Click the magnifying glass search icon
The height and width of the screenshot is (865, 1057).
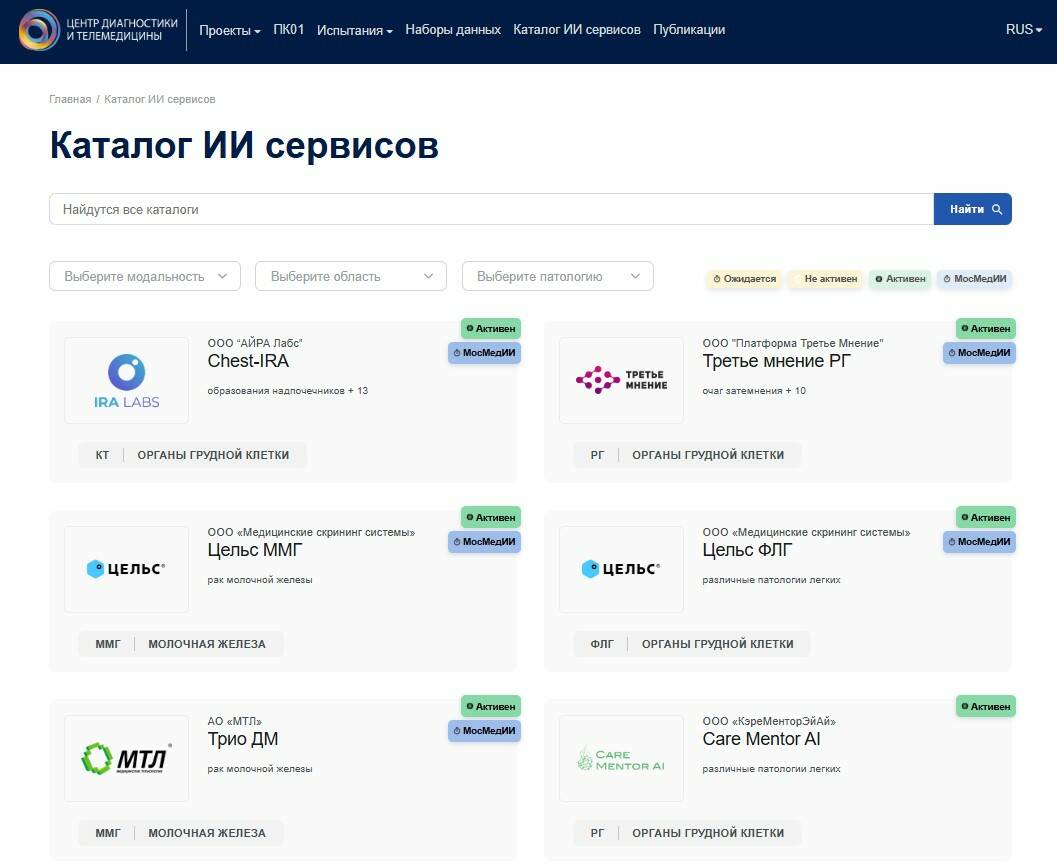996,208
